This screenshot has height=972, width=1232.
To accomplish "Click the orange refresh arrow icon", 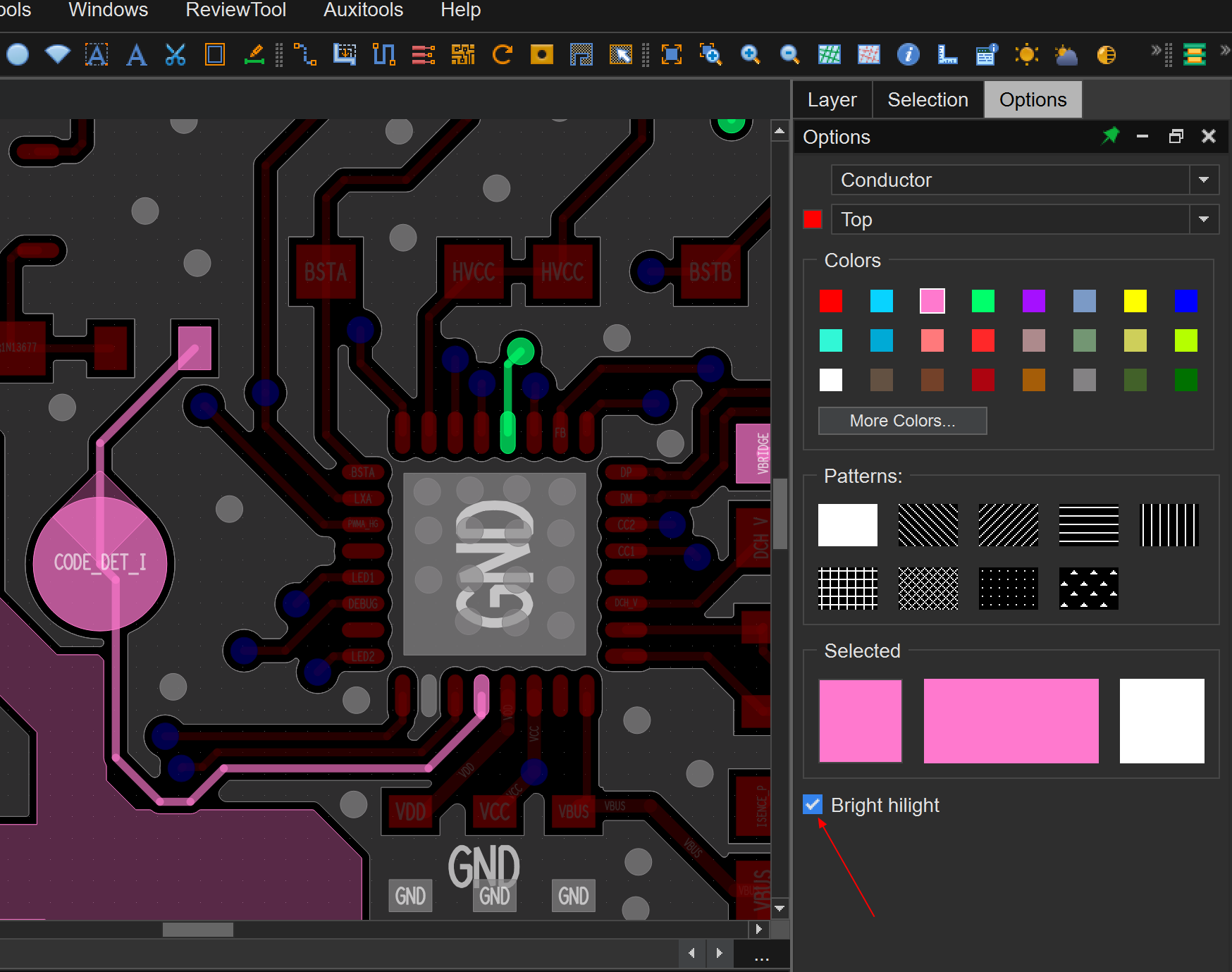I will point(502,54).
